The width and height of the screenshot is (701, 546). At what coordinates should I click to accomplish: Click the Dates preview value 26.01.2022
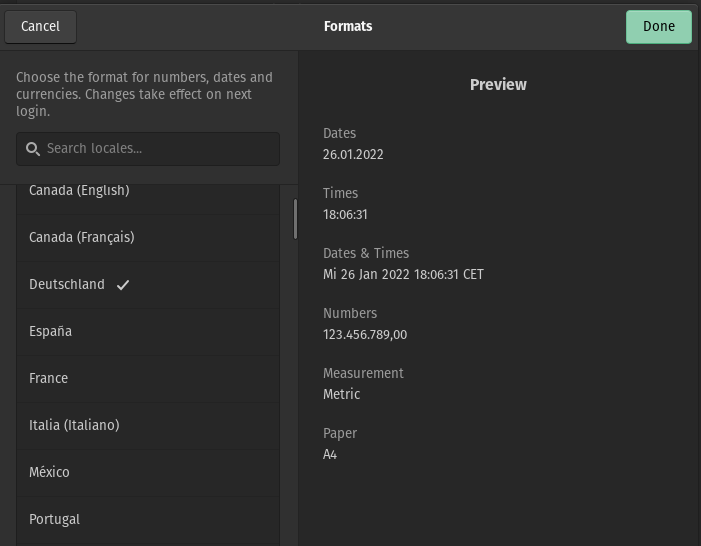(353, 155)
